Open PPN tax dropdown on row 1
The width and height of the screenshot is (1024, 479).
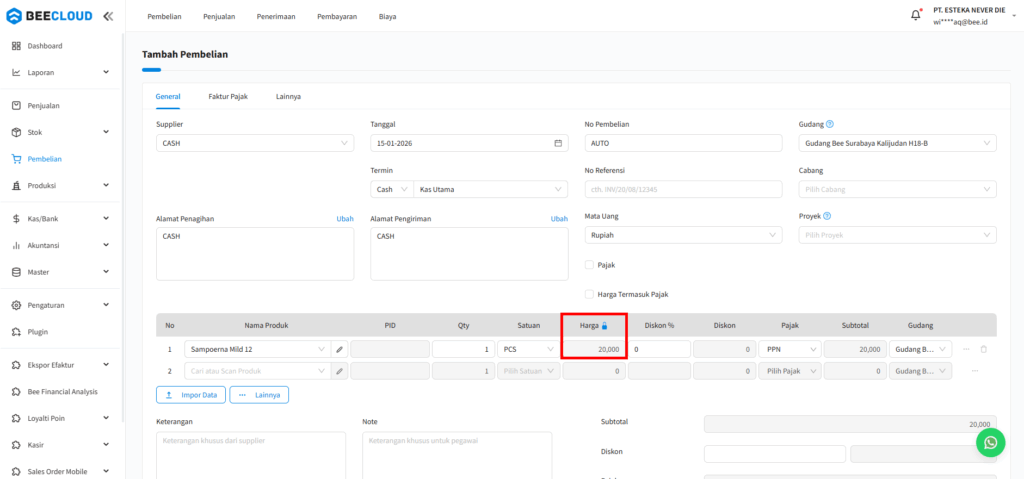tap(790, 350)
